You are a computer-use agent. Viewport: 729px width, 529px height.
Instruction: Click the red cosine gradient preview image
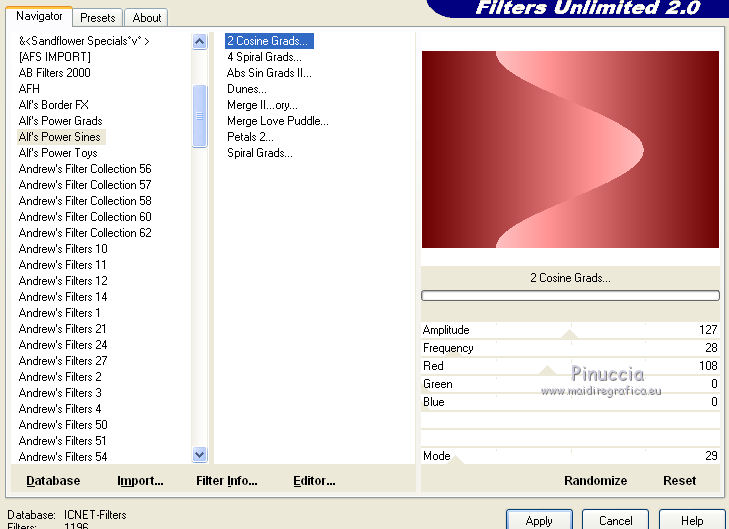coord(570,149)
